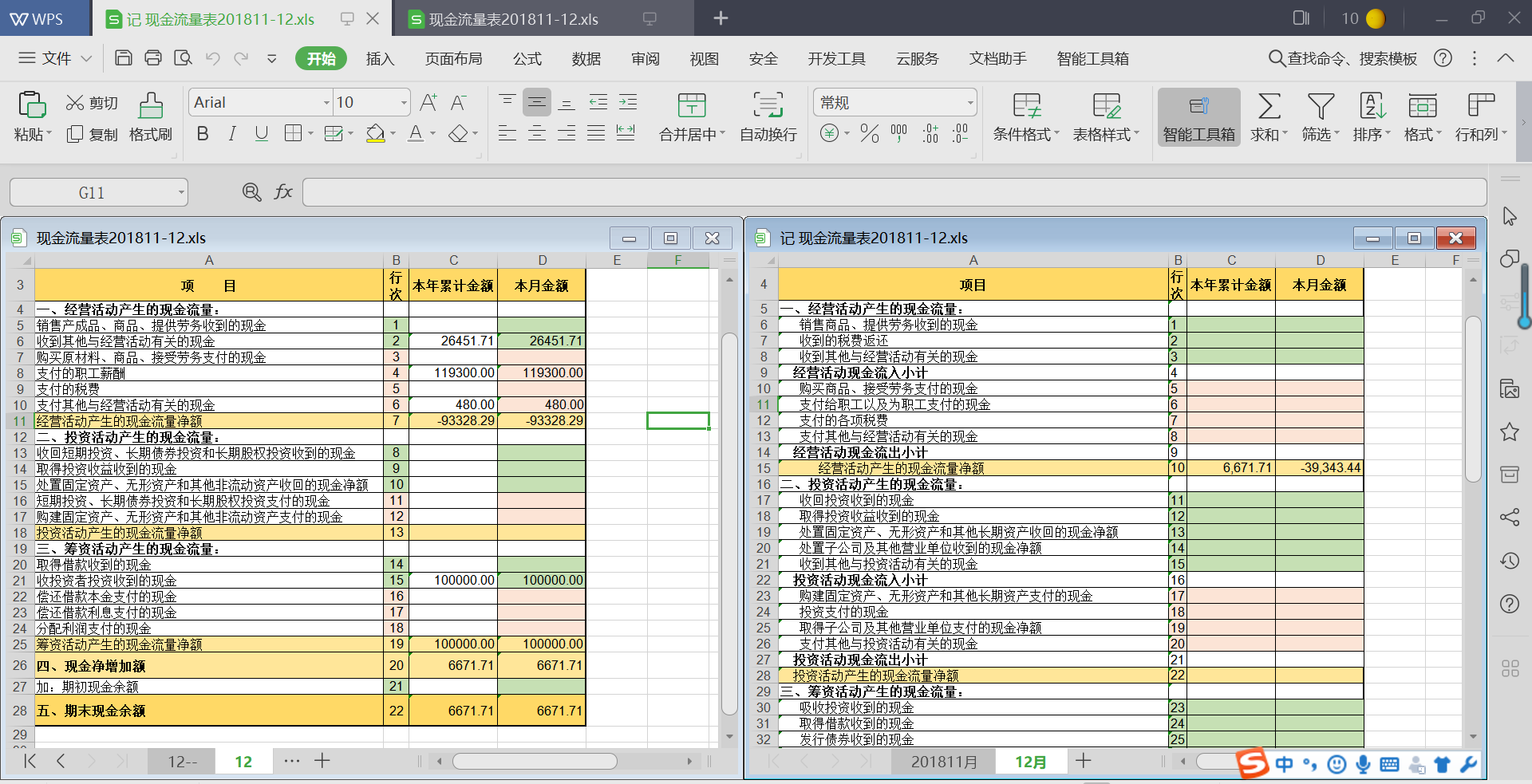Click the Save icon in quick access bar
The height and width of the screenshot is (784, 1532).
pos(124,58)
